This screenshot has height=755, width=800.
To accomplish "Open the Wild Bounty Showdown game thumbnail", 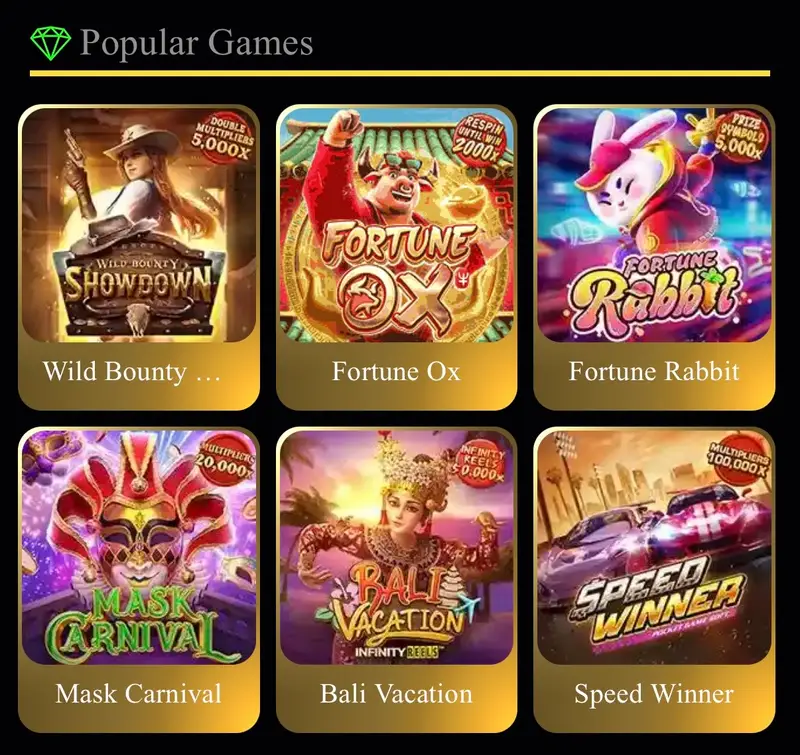I will coord(139,225).
